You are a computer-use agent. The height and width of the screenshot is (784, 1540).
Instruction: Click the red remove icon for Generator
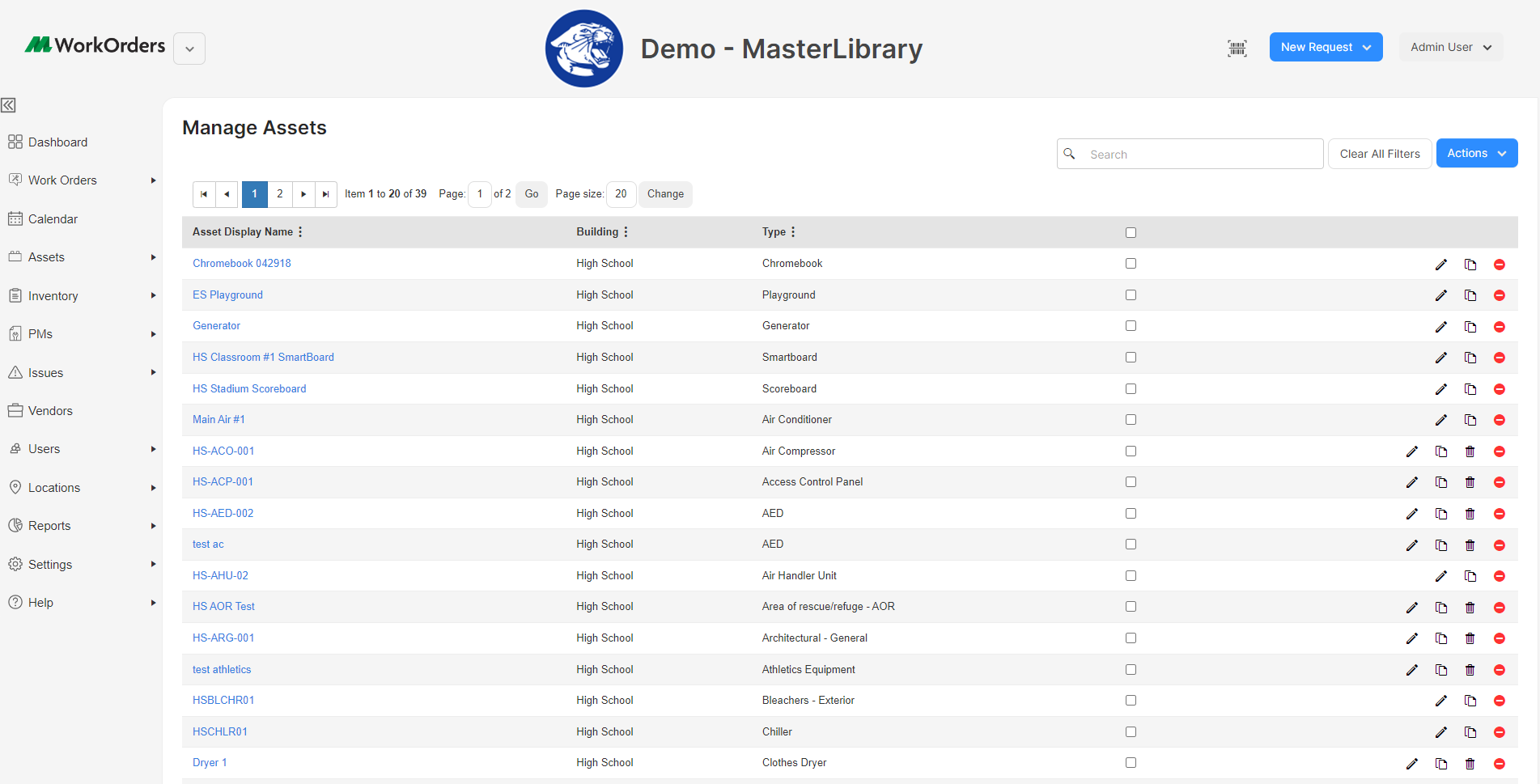(x=1499, y=327)
